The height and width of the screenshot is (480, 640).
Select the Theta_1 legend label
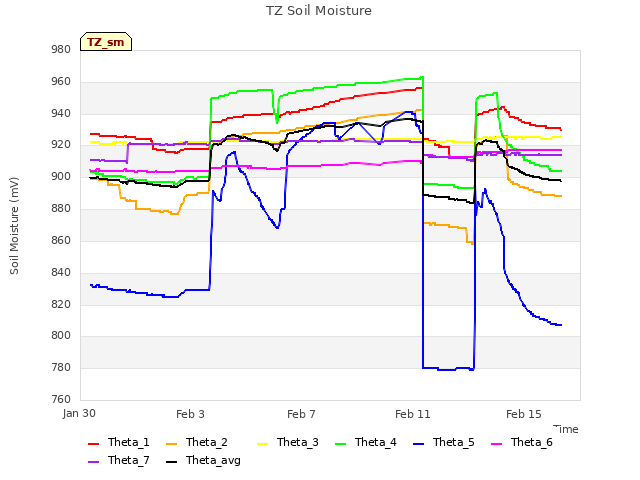click(129, 442)
